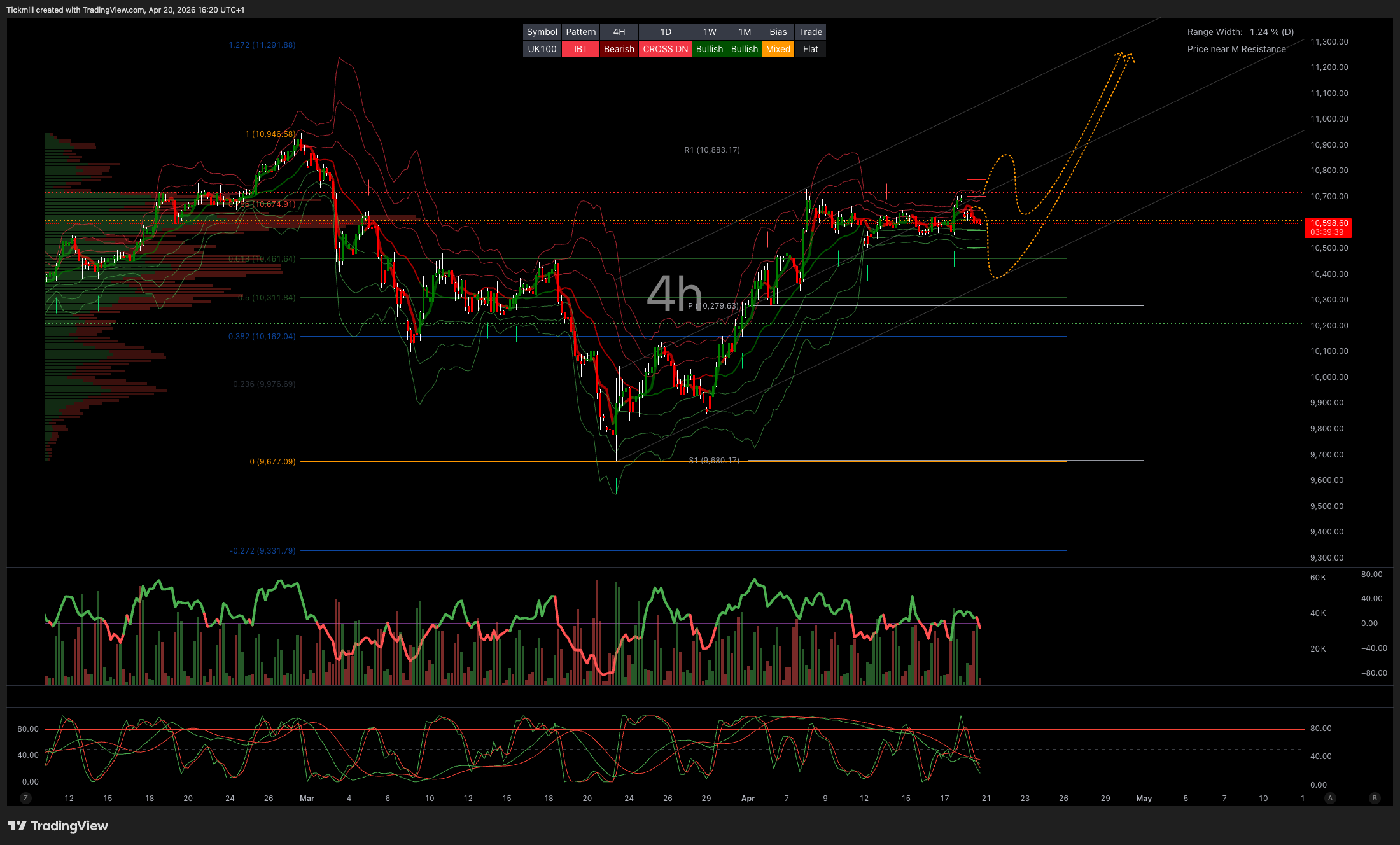Toggle the Bearish 4H status cell

click(x=618, y=49)
